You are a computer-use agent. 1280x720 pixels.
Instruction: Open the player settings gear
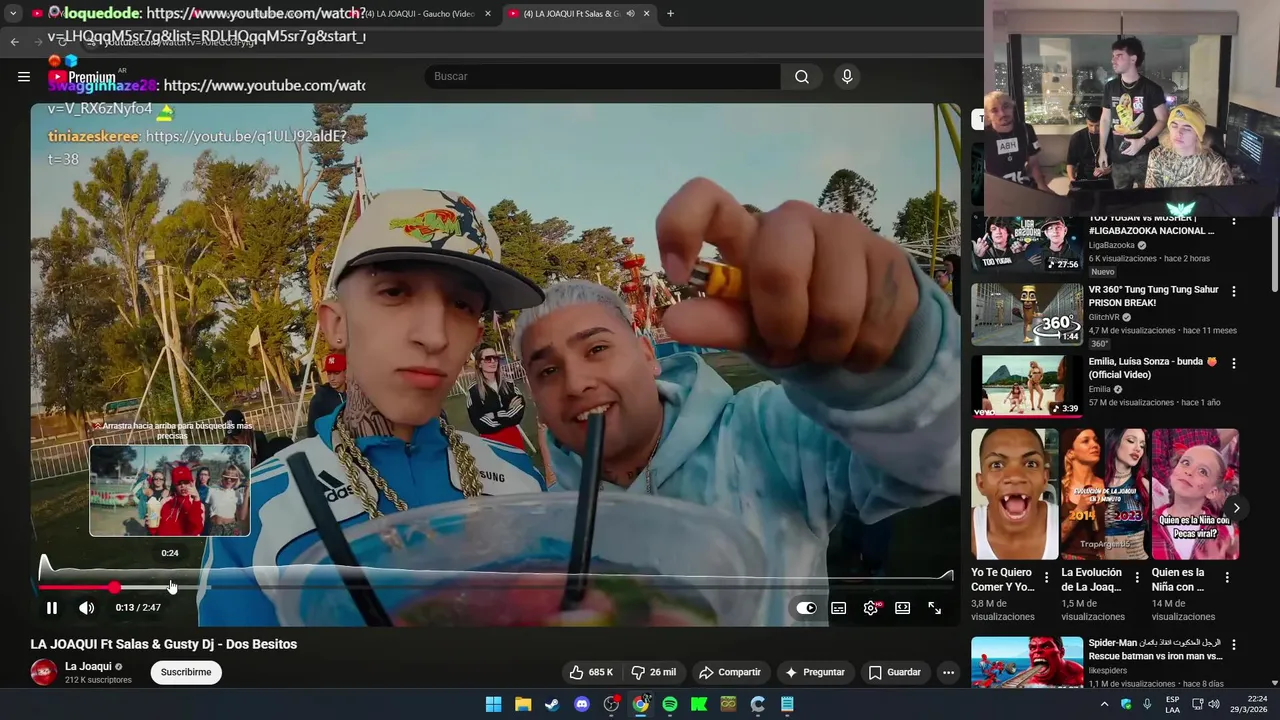click(871, 607)
